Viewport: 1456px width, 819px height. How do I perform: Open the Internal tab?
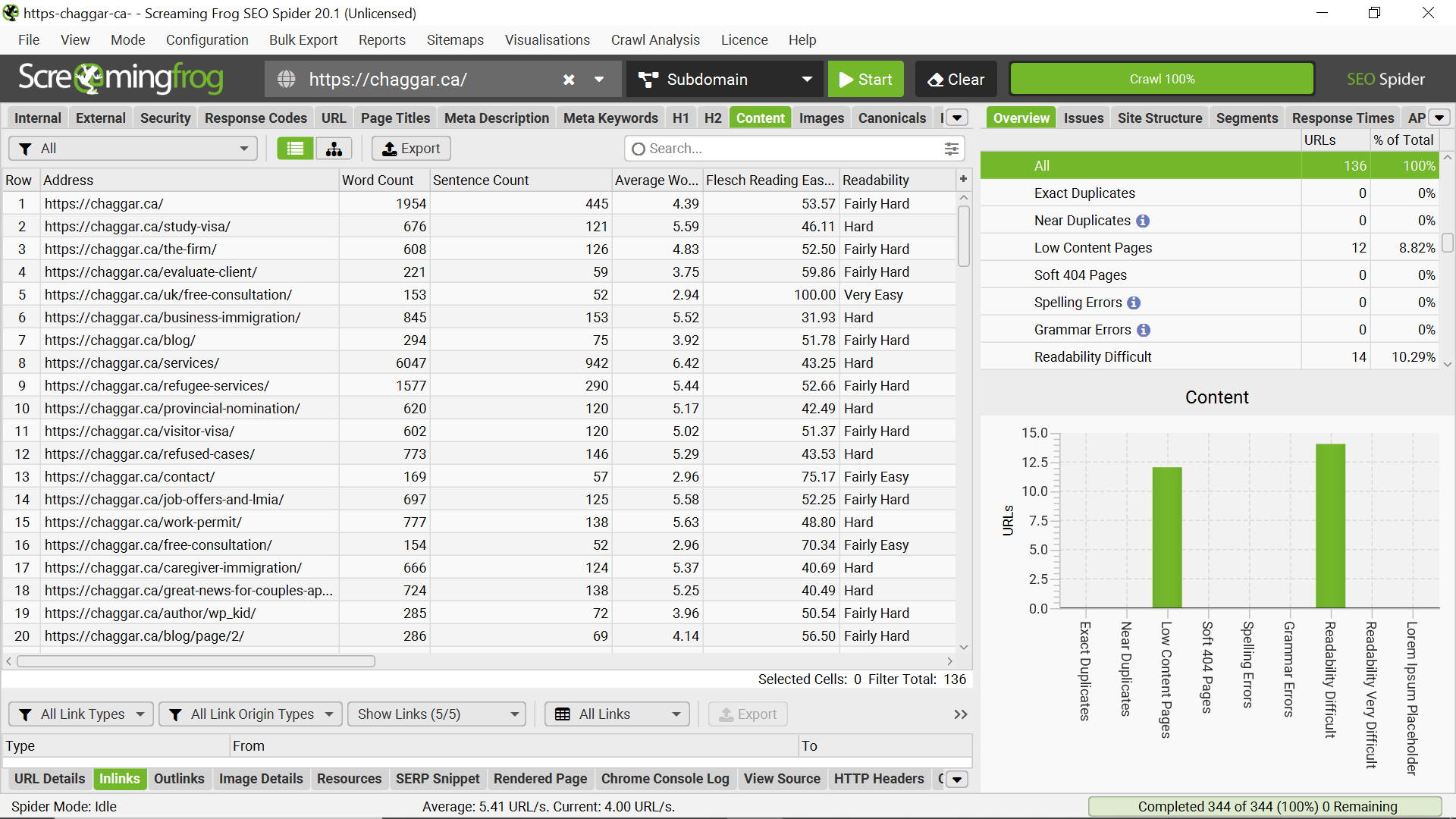[x=38, y=118]
